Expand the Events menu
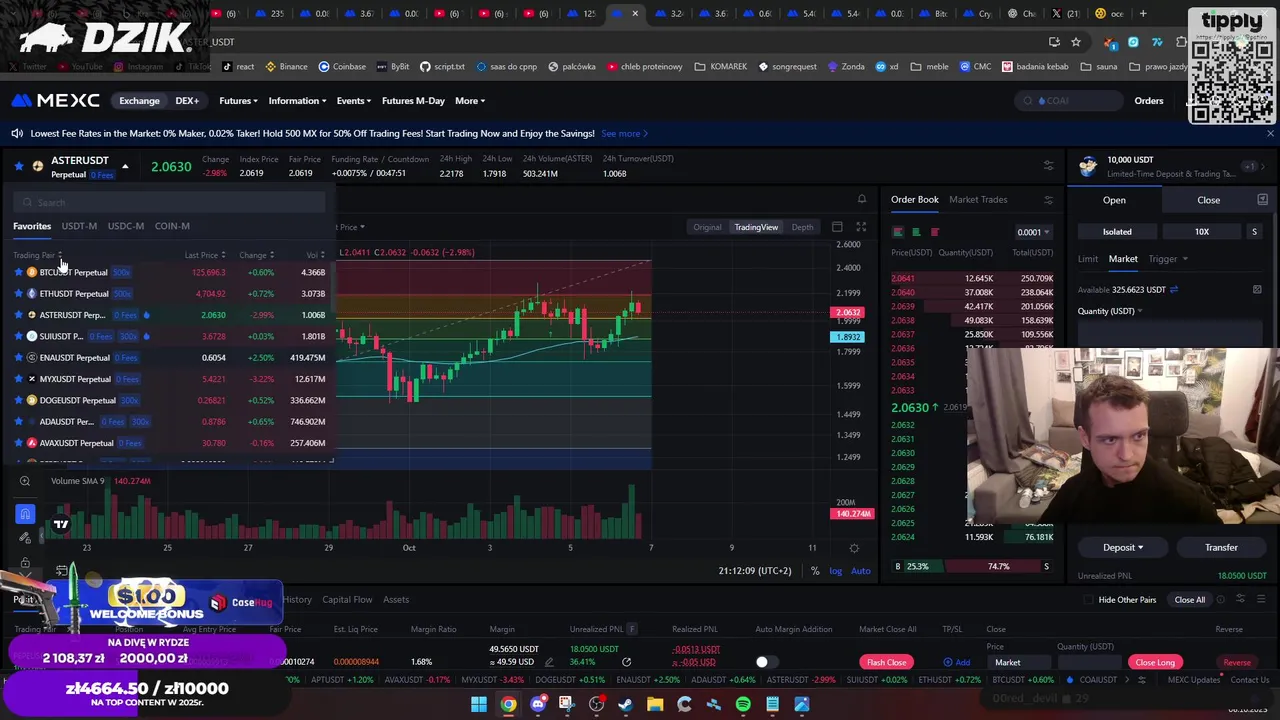The width and height of the screenshot is (1280, 720). 354,101
